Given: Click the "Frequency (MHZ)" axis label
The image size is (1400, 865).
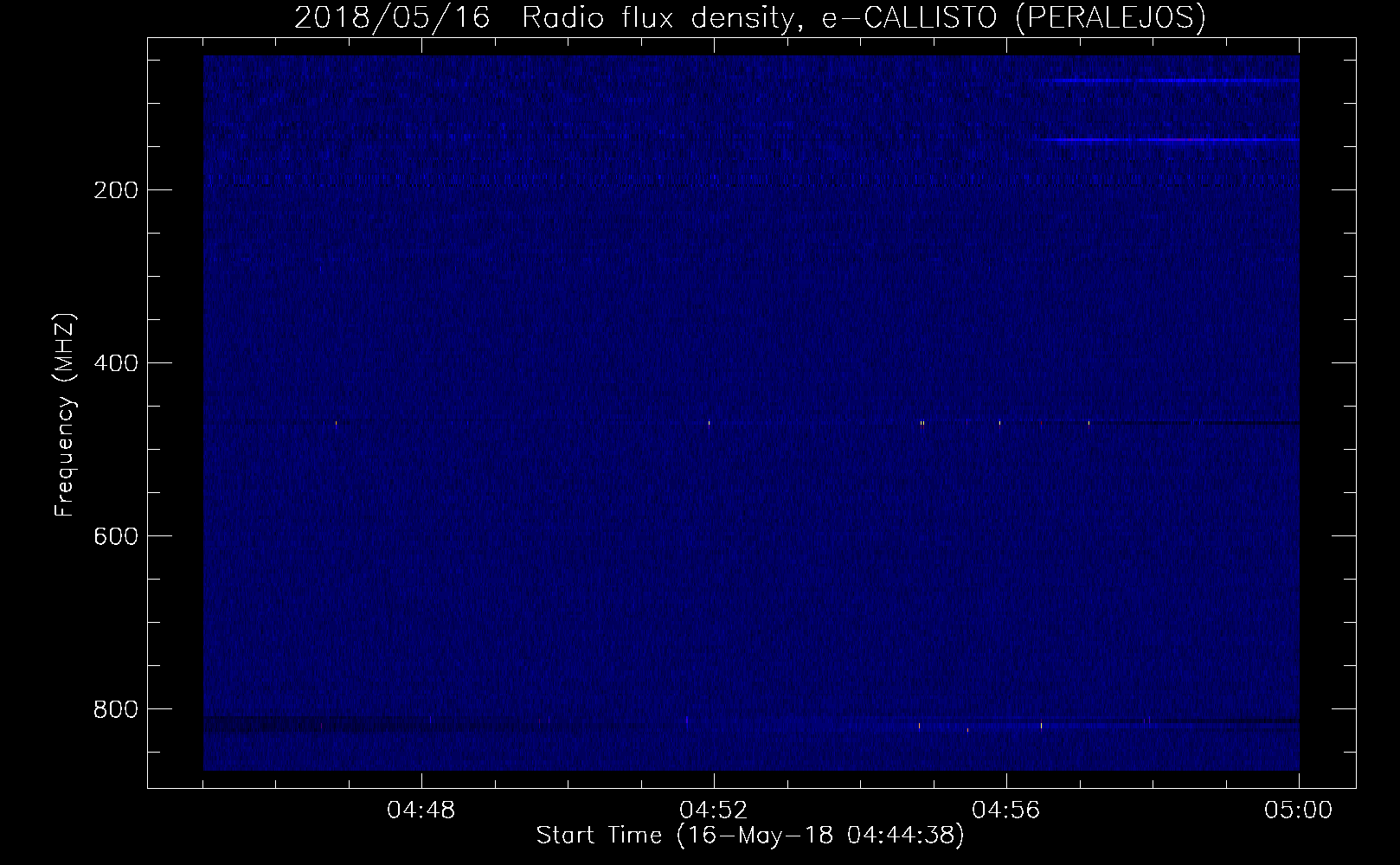Looking at the screenshot, I should (x=65, y=415).
